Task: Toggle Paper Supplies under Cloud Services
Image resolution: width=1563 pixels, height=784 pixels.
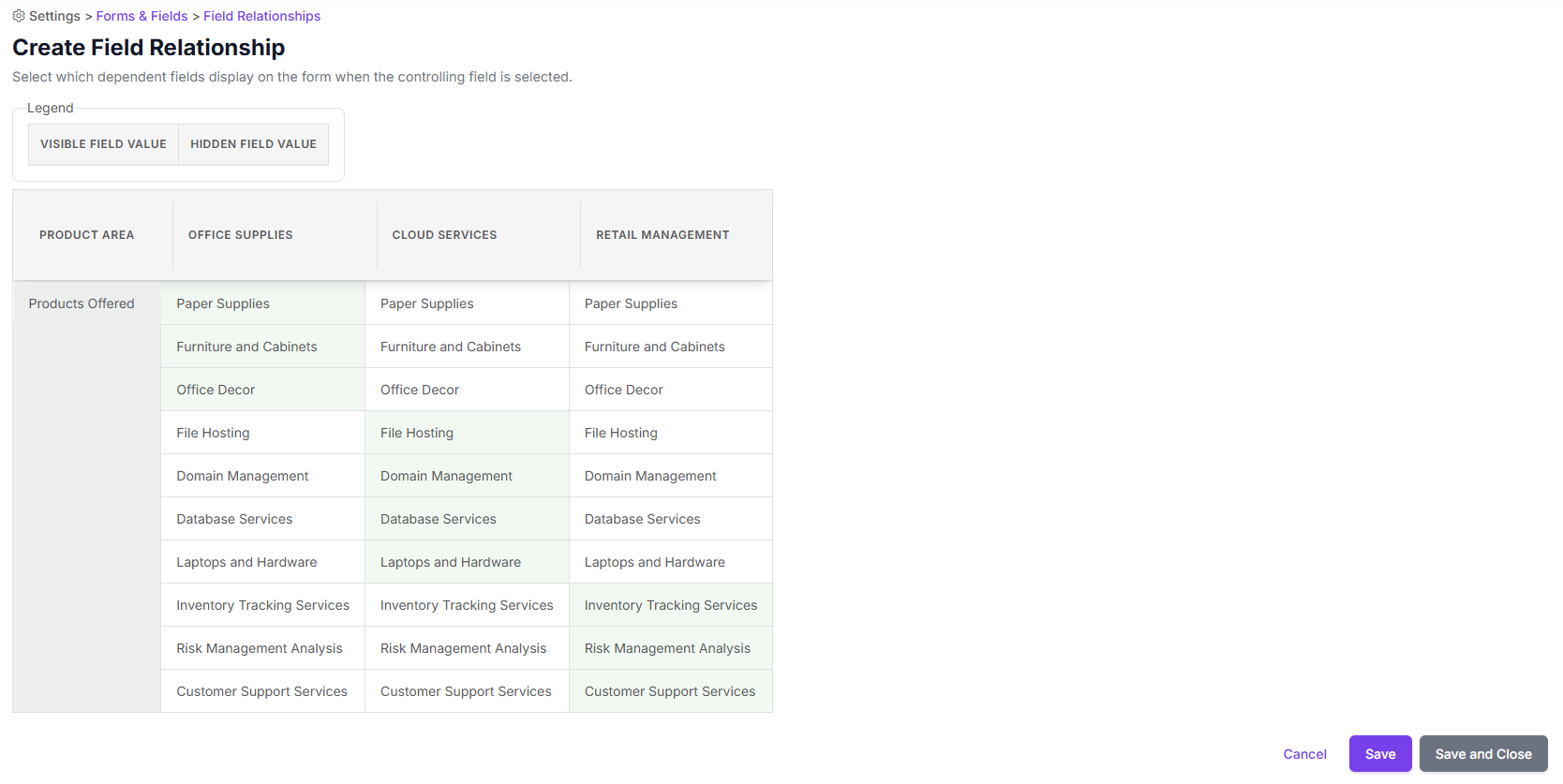Action: point(467,303)
